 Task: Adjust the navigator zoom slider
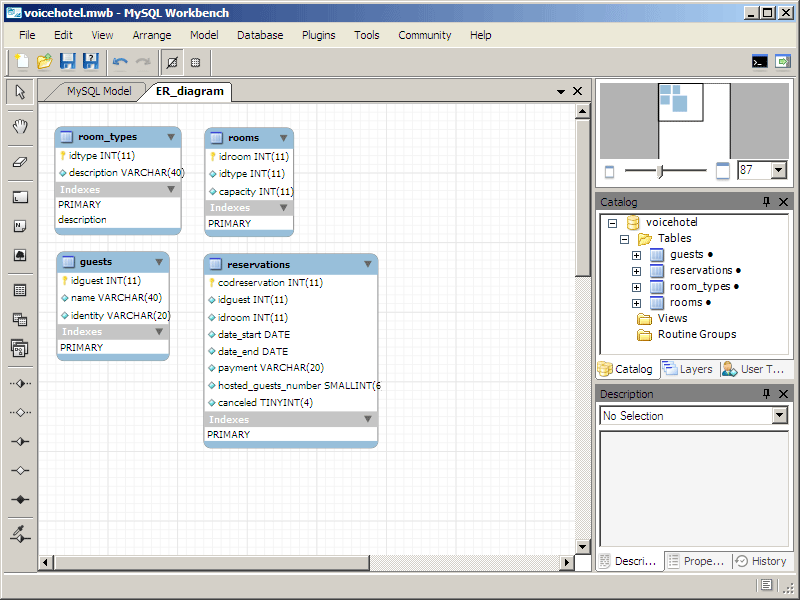660,171
